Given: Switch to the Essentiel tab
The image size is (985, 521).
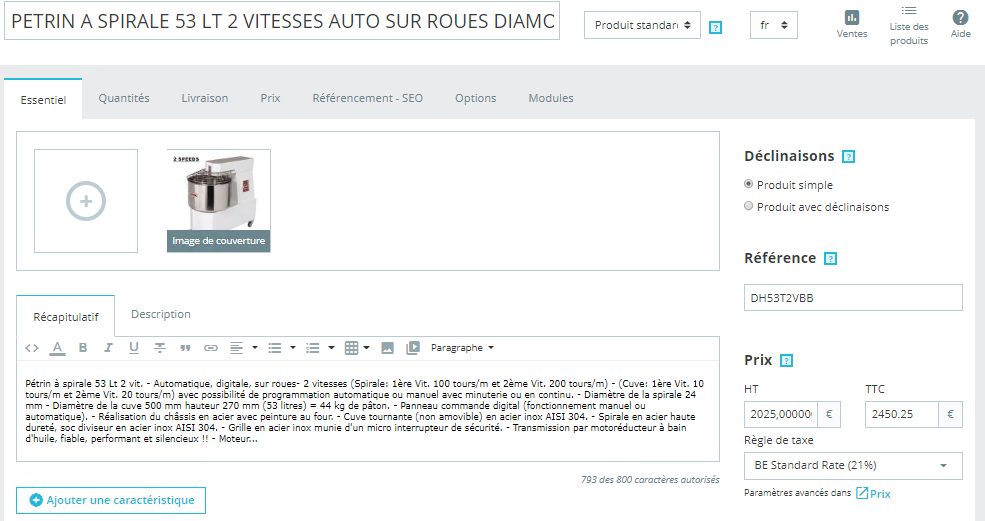Looking at the screenshot, I should tap(43, 99).
